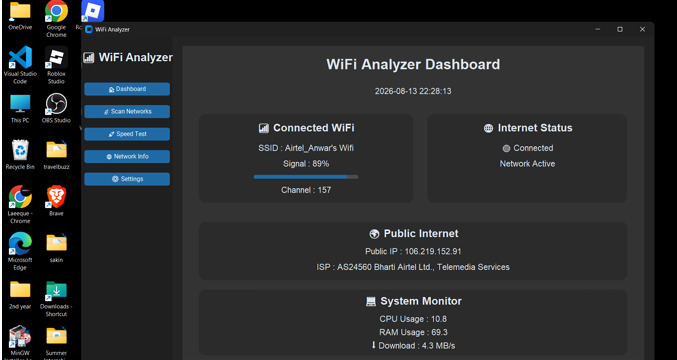
Task: Click the Network Active status text
Action: pyautogui.click(x=527, y=164)
